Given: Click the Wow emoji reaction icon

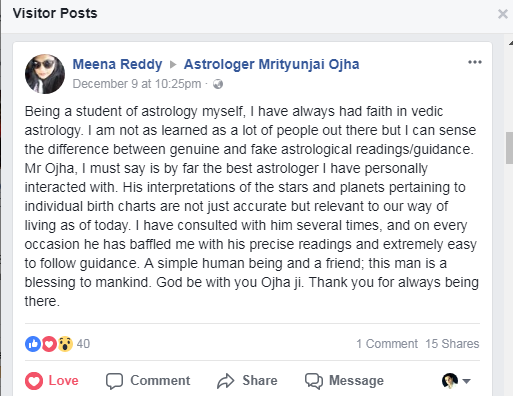Looking at the screenshot, I should click(x=65, y=344).
